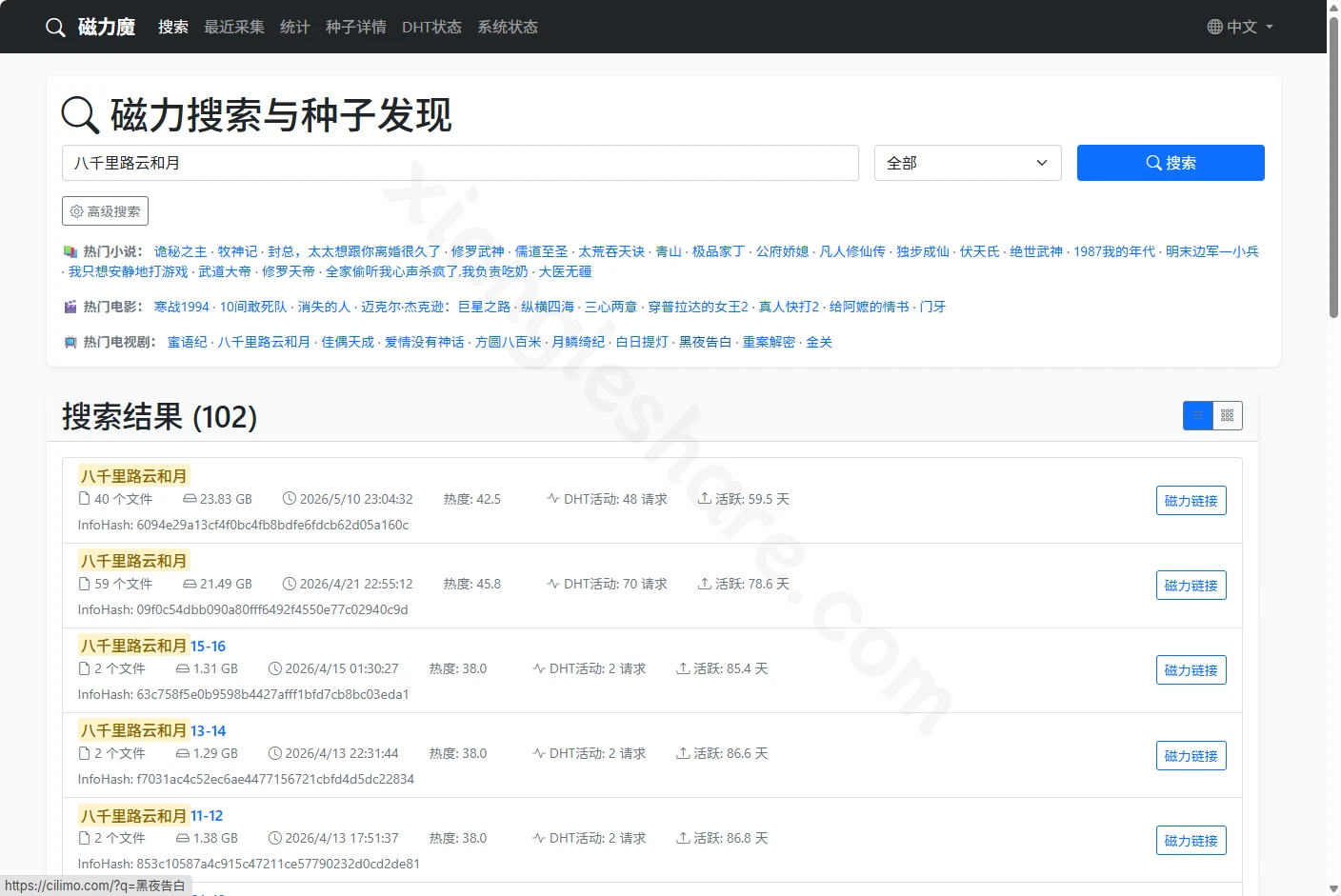Open the 统计 nav tab
1341x896 pixels.
(x=295, y=27)
